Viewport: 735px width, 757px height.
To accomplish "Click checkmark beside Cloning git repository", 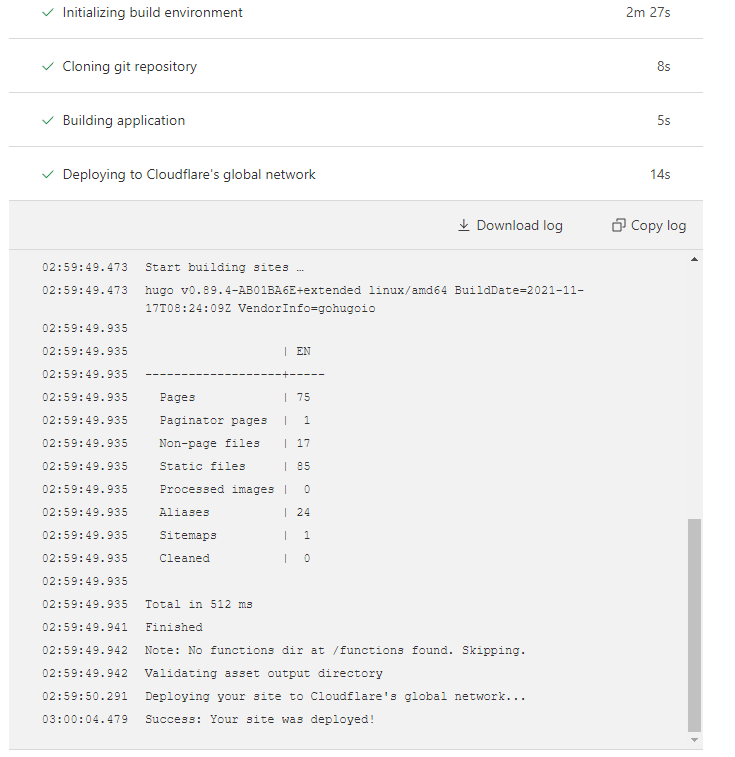I will click(47, 67).
